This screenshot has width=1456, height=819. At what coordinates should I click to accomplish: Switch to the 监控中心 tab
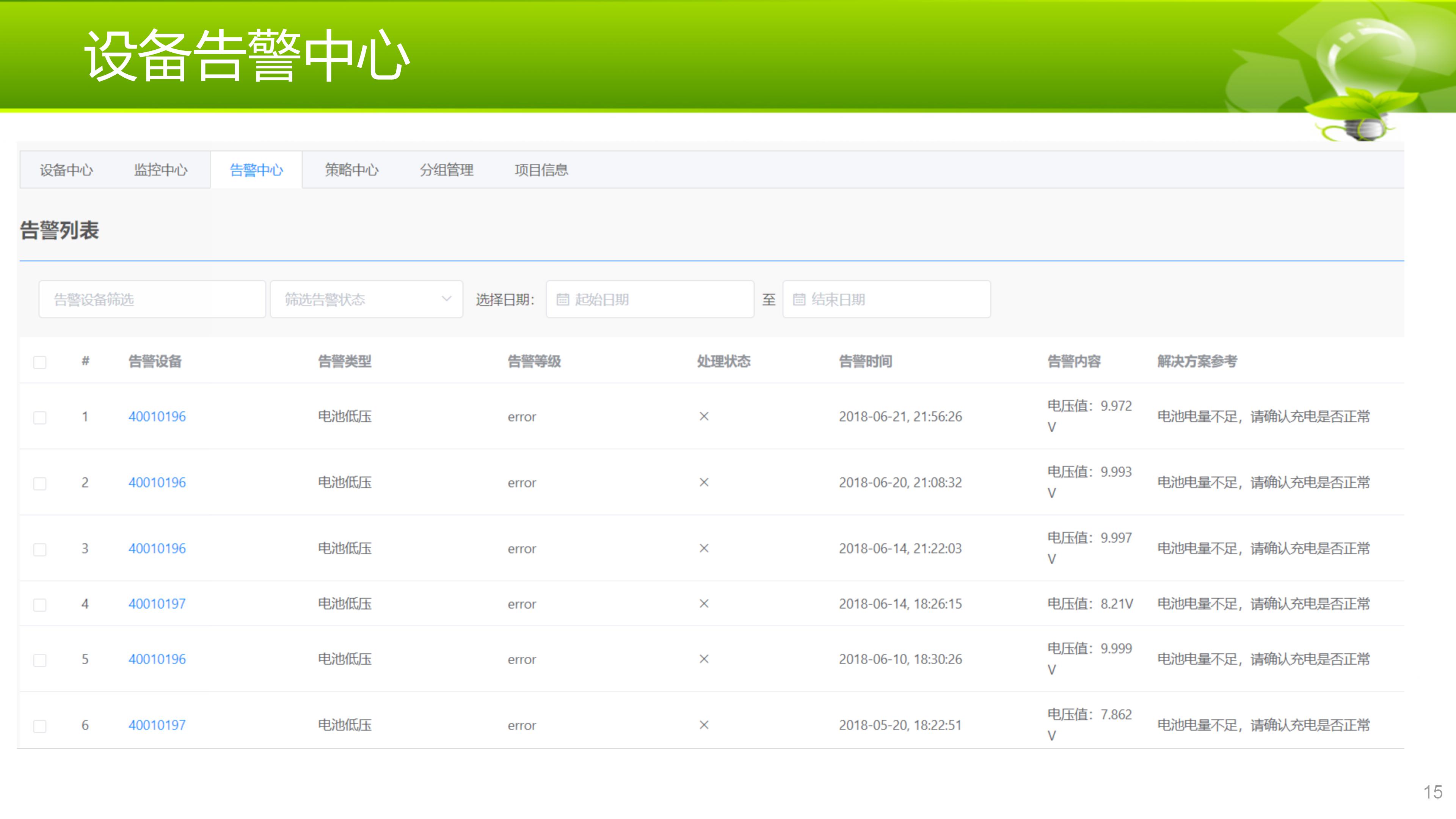160,170
